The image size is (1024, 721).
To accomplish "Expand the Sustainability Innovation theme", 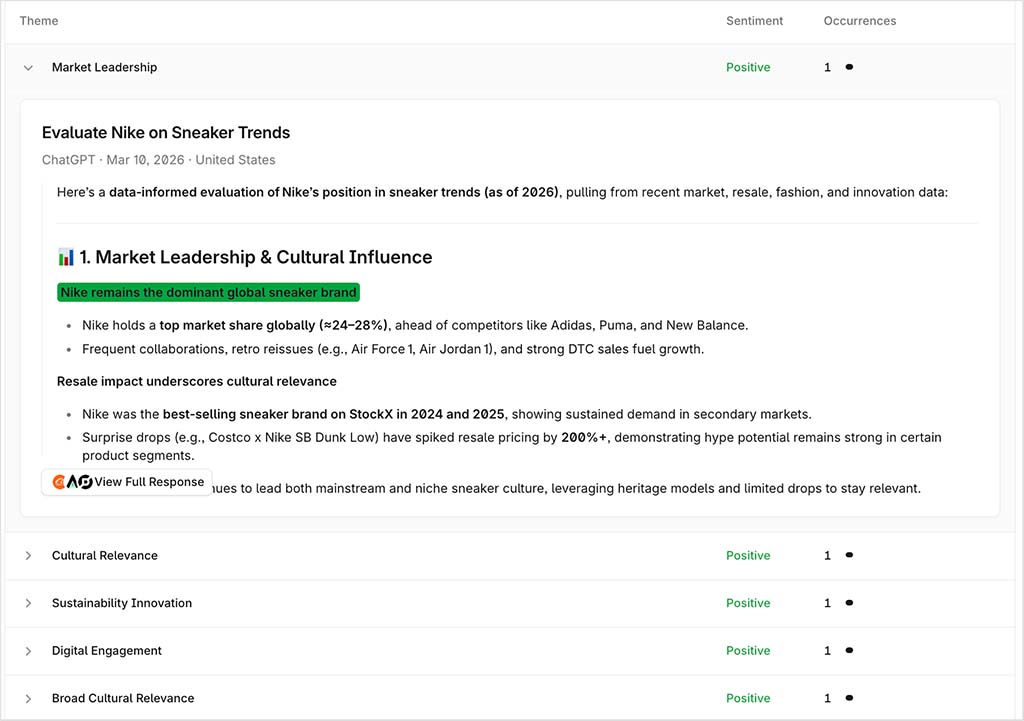I will click(28, 603).
